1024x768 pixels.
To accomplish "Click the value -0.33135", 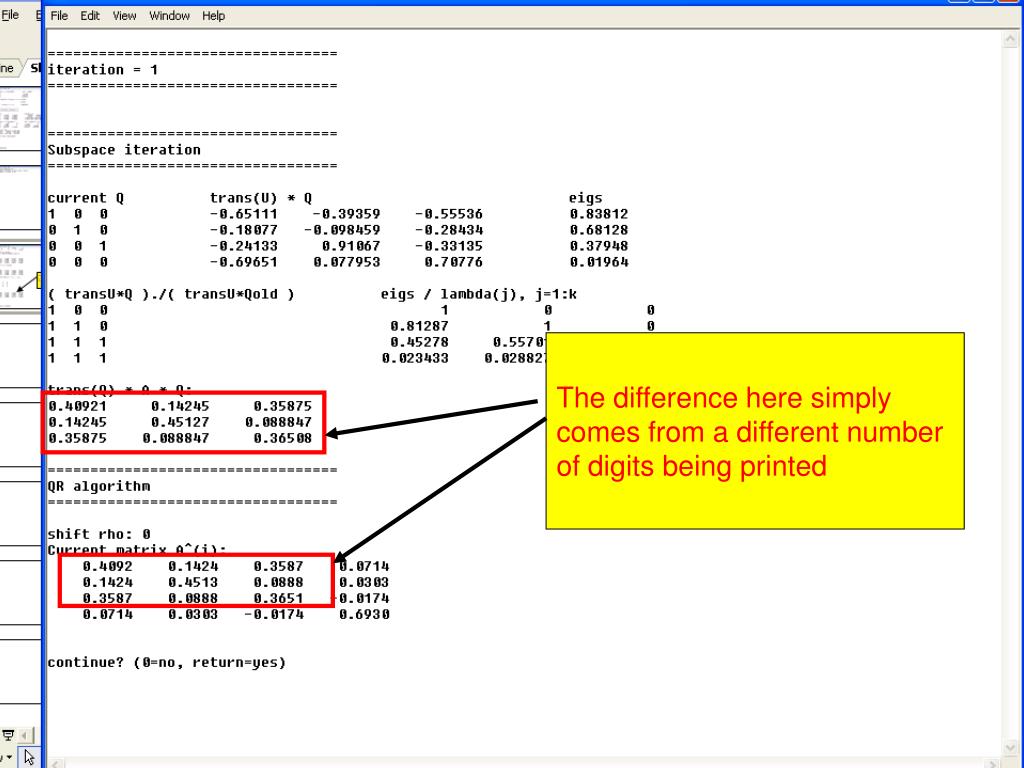I will 449,246.
